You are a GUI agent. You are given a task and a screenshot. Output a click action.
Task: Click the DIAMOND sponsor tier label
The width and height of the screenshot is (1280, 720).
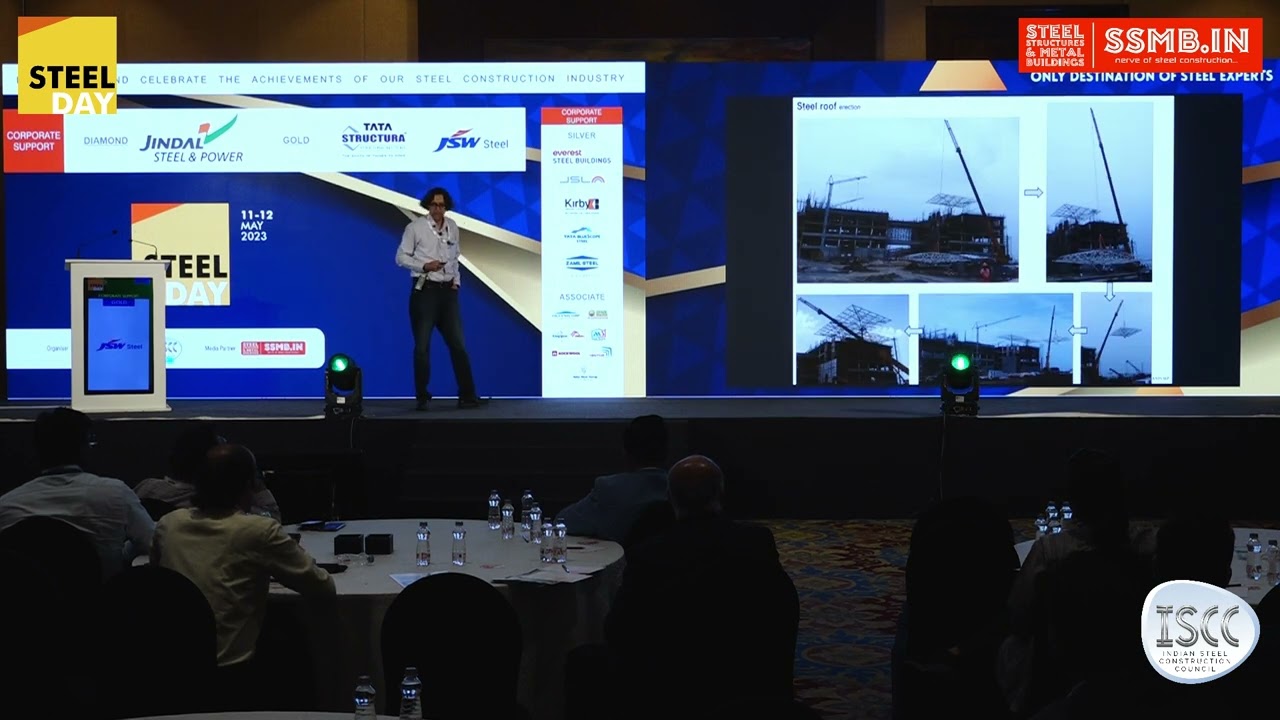106,141
